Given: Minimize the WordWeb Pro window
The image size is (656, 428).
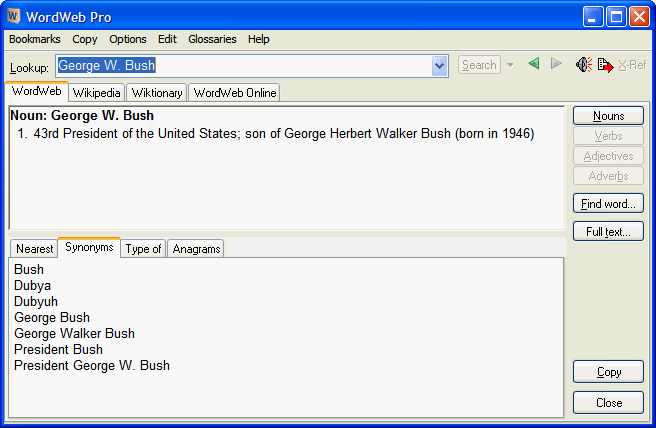Looking at the screenshot, I should coord(593,17).
